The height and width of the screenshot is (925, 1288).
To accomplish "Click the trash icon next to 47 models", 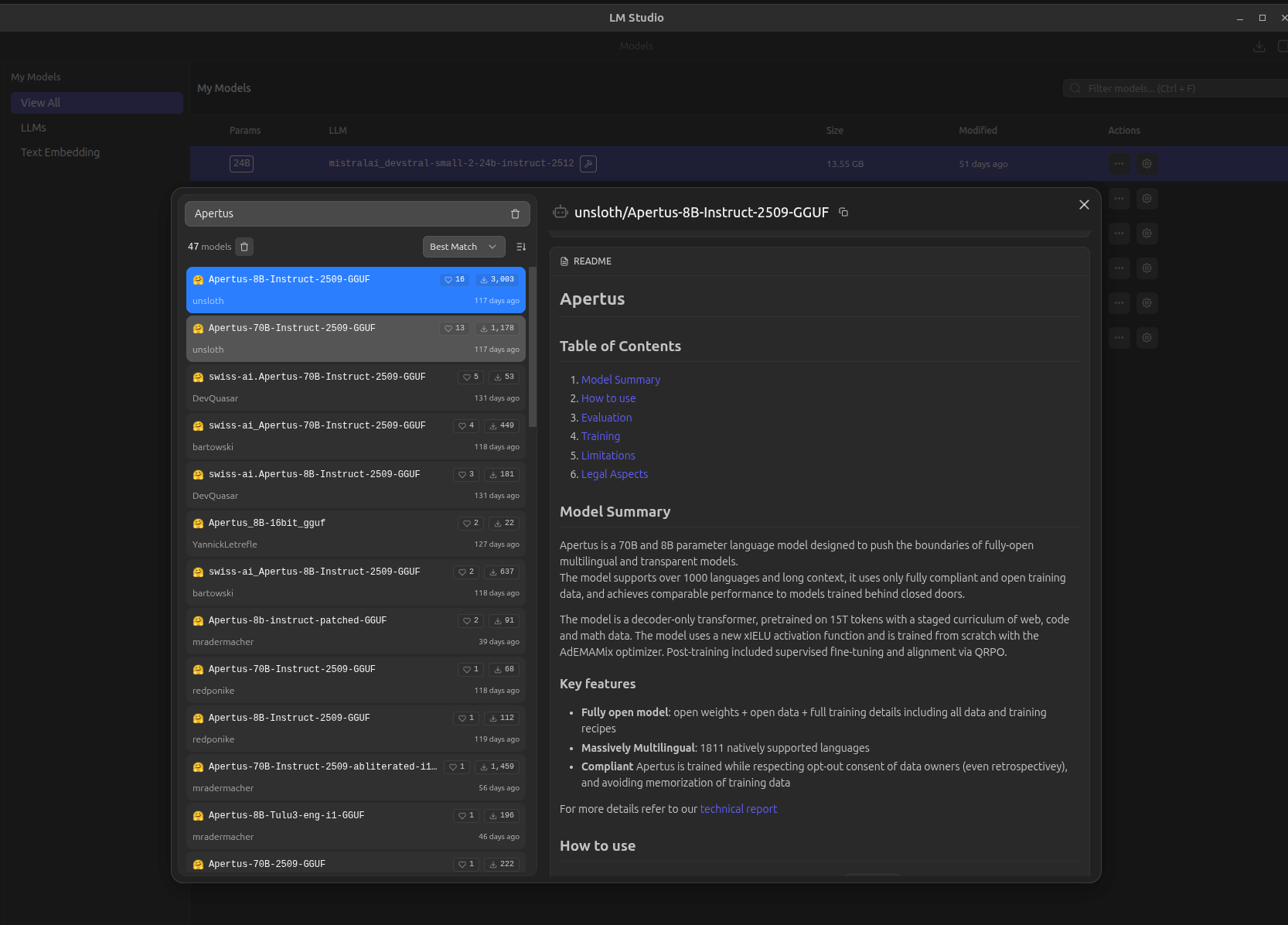I will coord(244,247).
